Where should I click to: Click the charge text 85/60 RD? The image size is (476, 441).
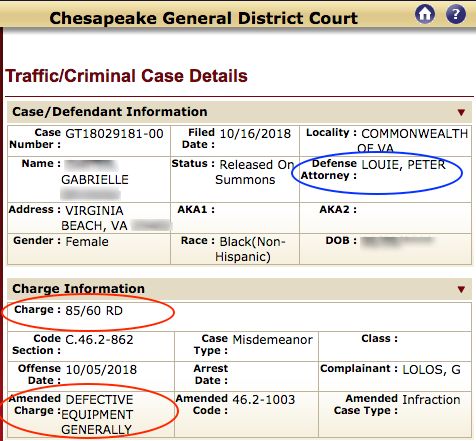[x=94, y=311]
